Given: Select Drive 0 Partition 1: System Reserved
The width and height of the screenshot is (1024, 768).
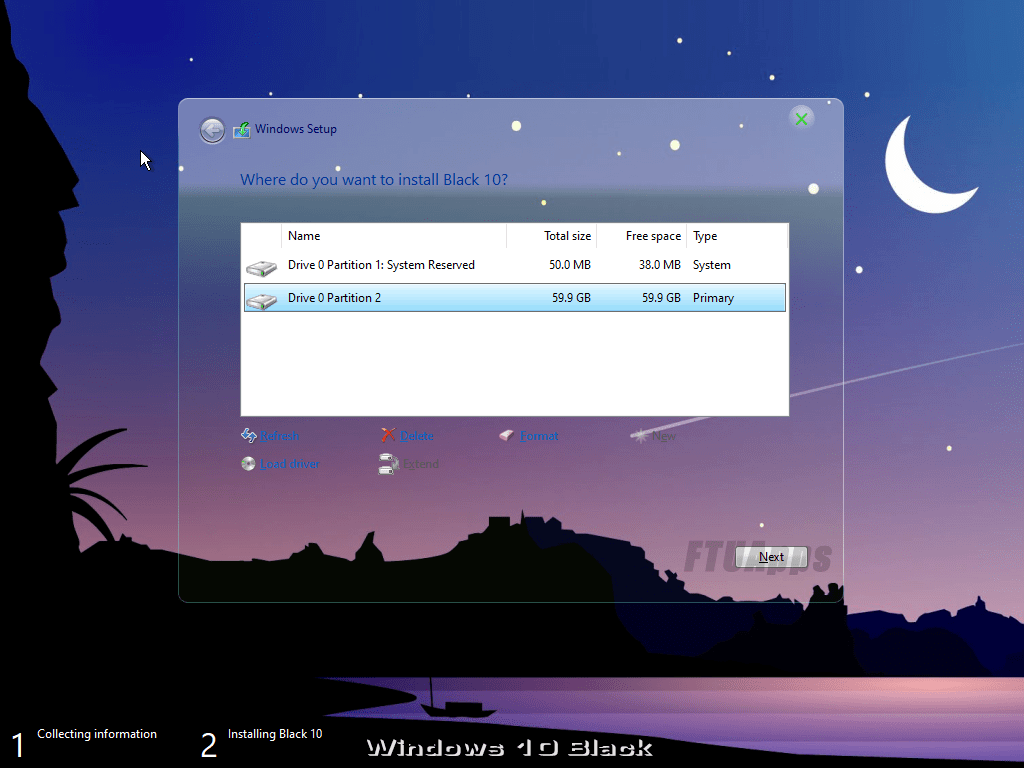Looking at the screenshot, I should pyautogui.click(x=515, y=265).
